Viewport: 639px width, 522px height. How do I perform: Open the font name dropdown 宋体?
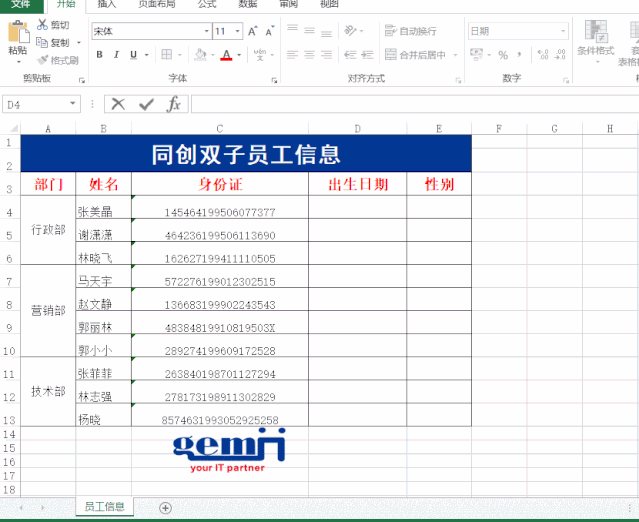point(206,31)
